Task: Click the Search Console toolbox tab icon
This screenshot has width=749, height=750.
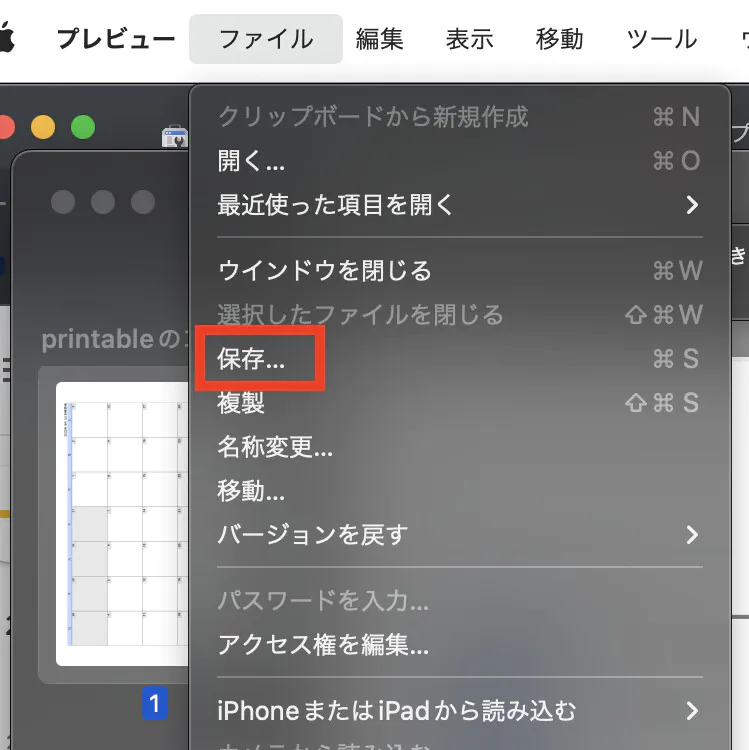Action: click(176, 137)
